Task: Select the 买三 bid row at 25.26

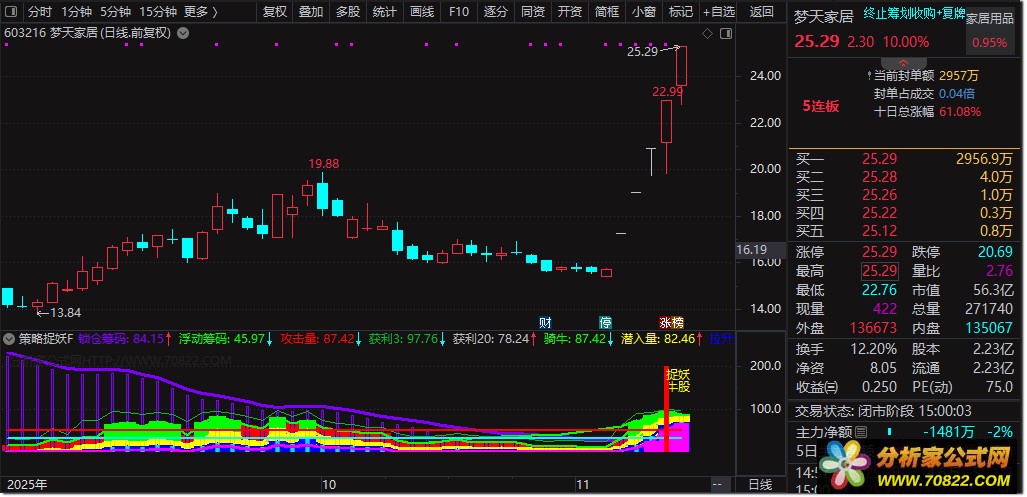Action: click(x=904, y=194)
